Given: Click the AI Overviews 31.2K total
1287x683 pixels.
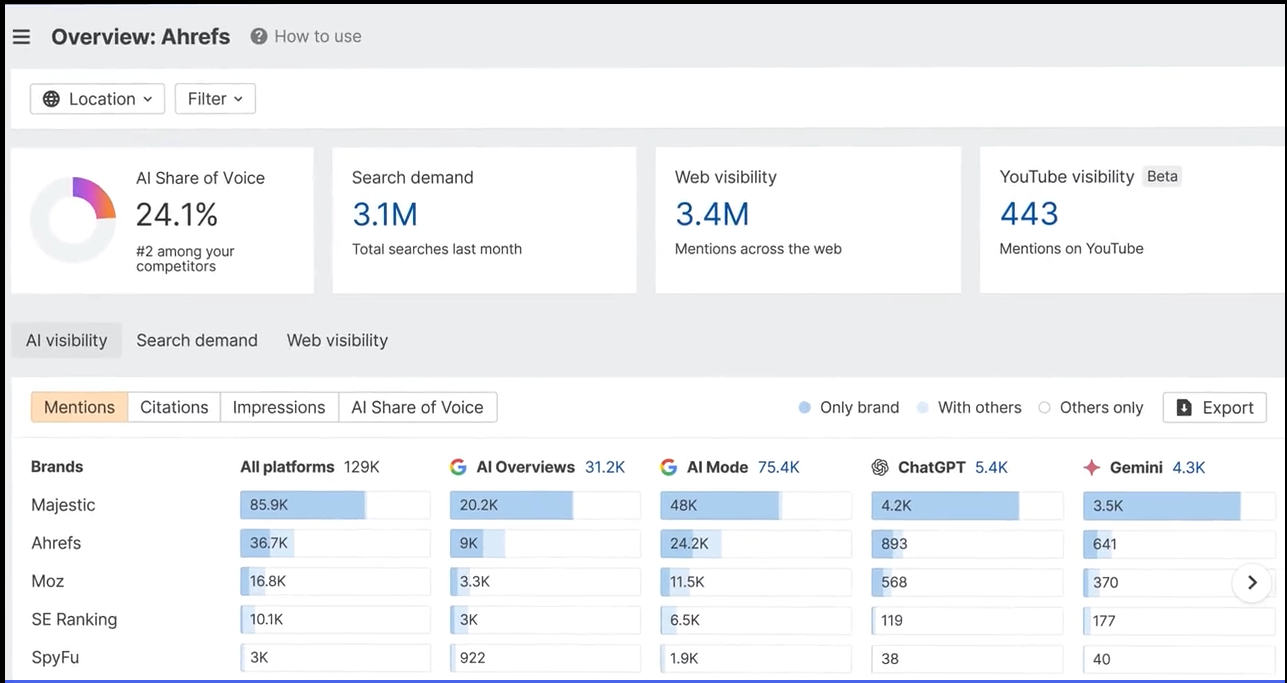Looking at the screenshot, I should click(605, 467).
